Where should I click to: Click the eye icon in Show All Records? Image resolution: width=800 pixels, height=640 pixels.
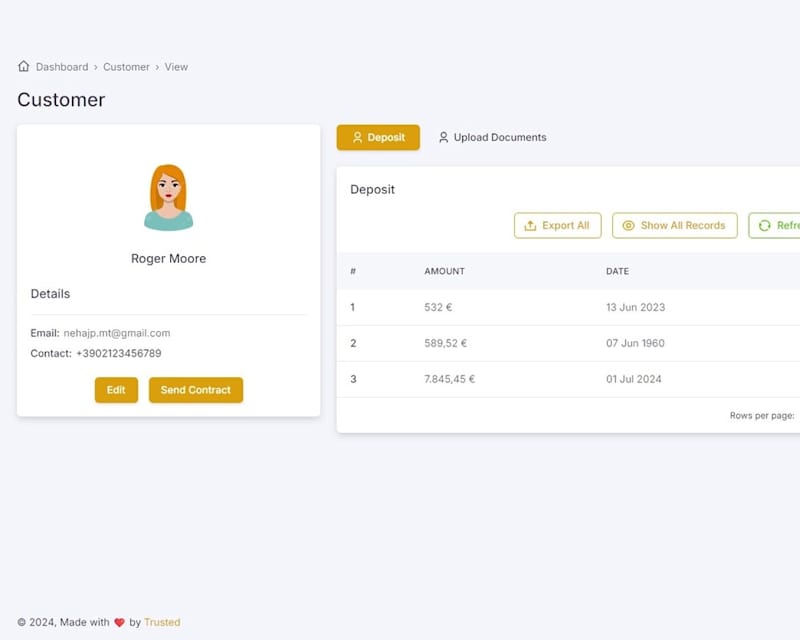point(628,226)
